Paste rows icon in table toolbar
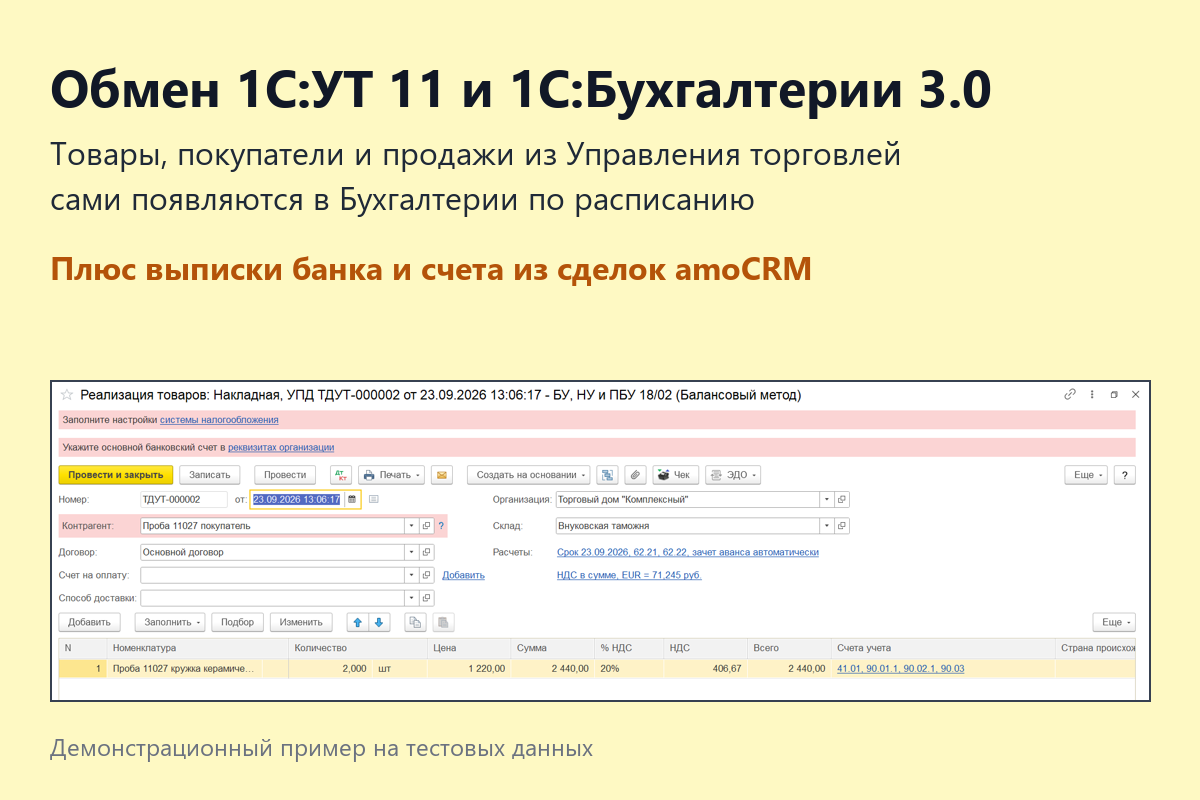Image resolution: width=1200 pixels, height=800 pixels. click(443, 622)
